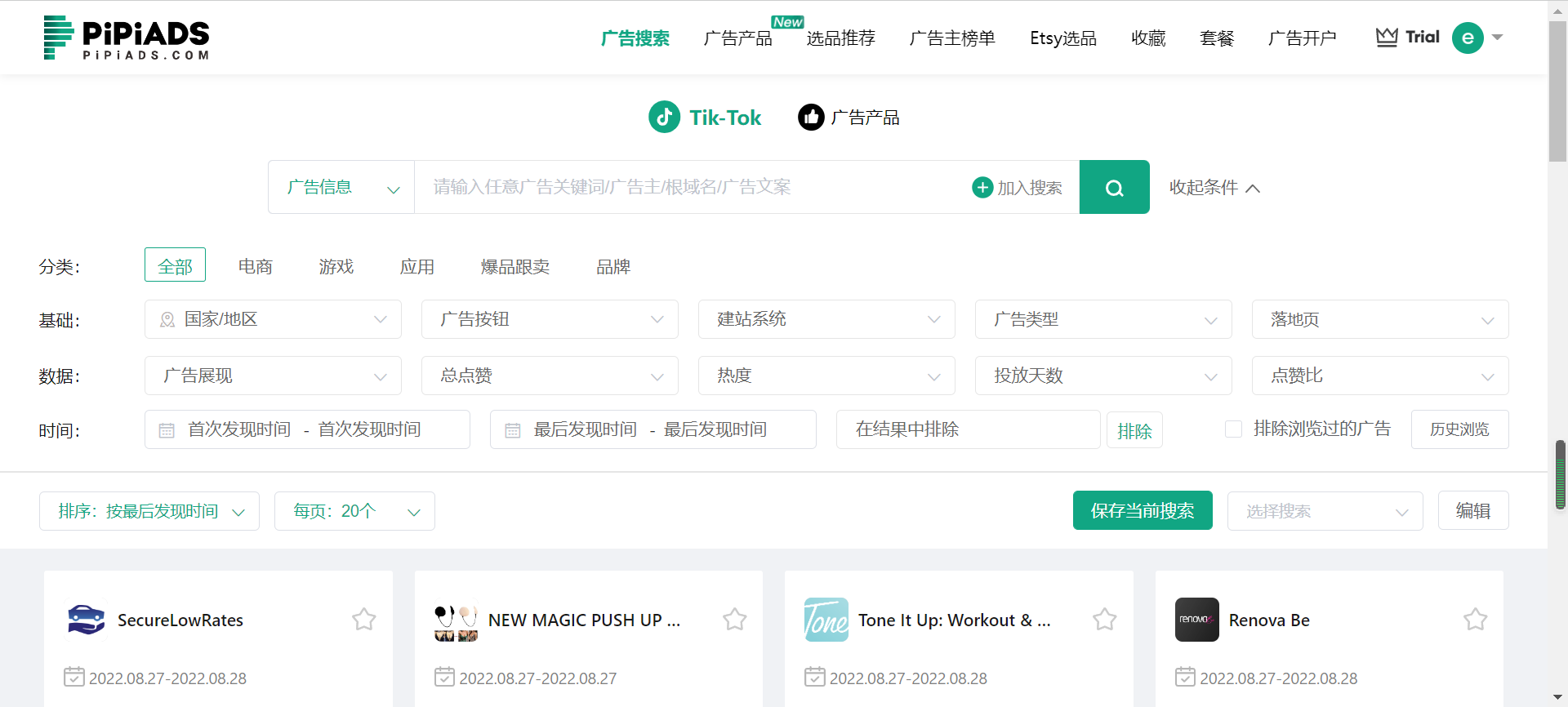Click date icon on Tone It Up card
1568x707 pixels.
click(x=815, y=677)
